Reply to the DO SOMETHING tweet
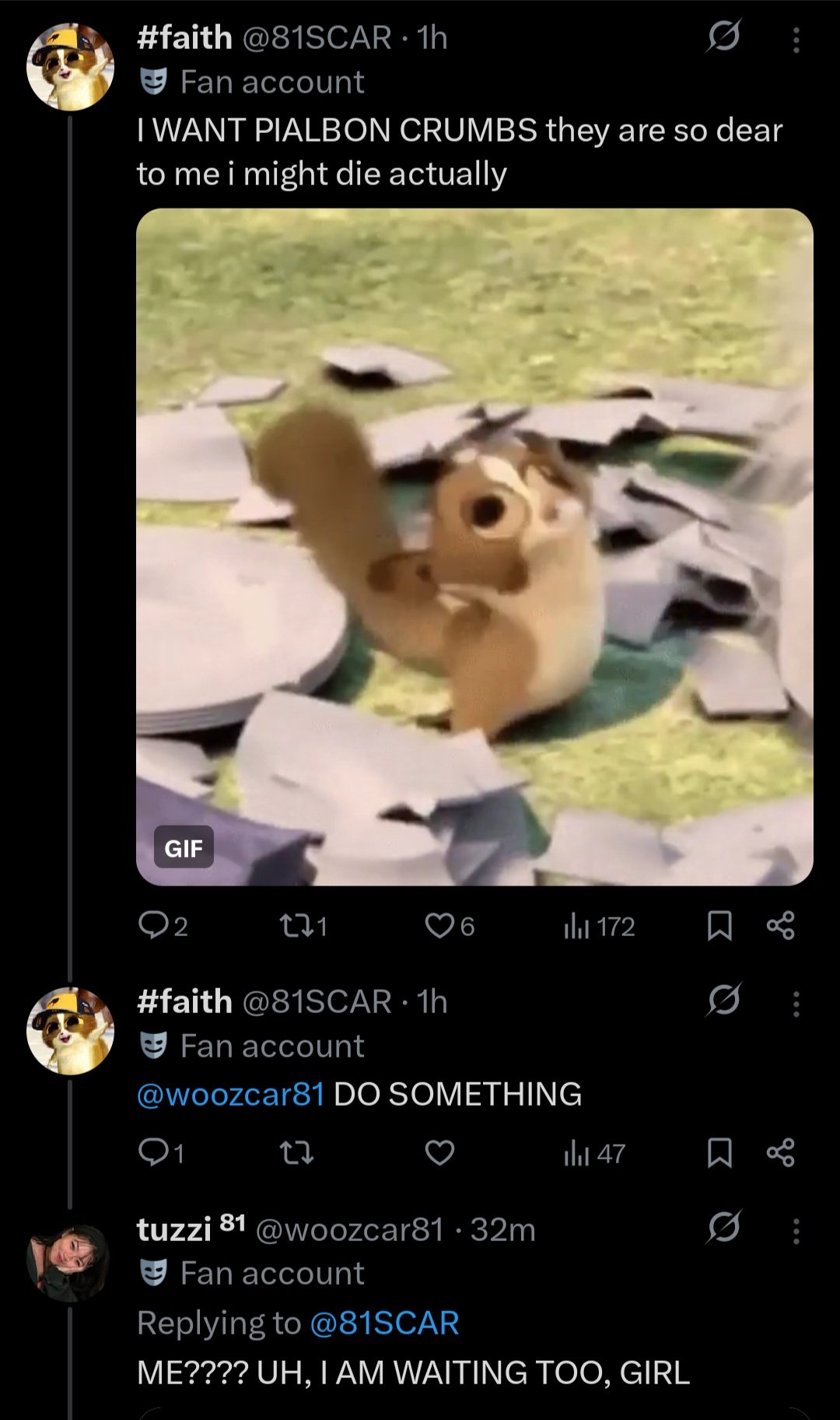The height and width of the screenshot is (1420, 840). point(151,1152)
